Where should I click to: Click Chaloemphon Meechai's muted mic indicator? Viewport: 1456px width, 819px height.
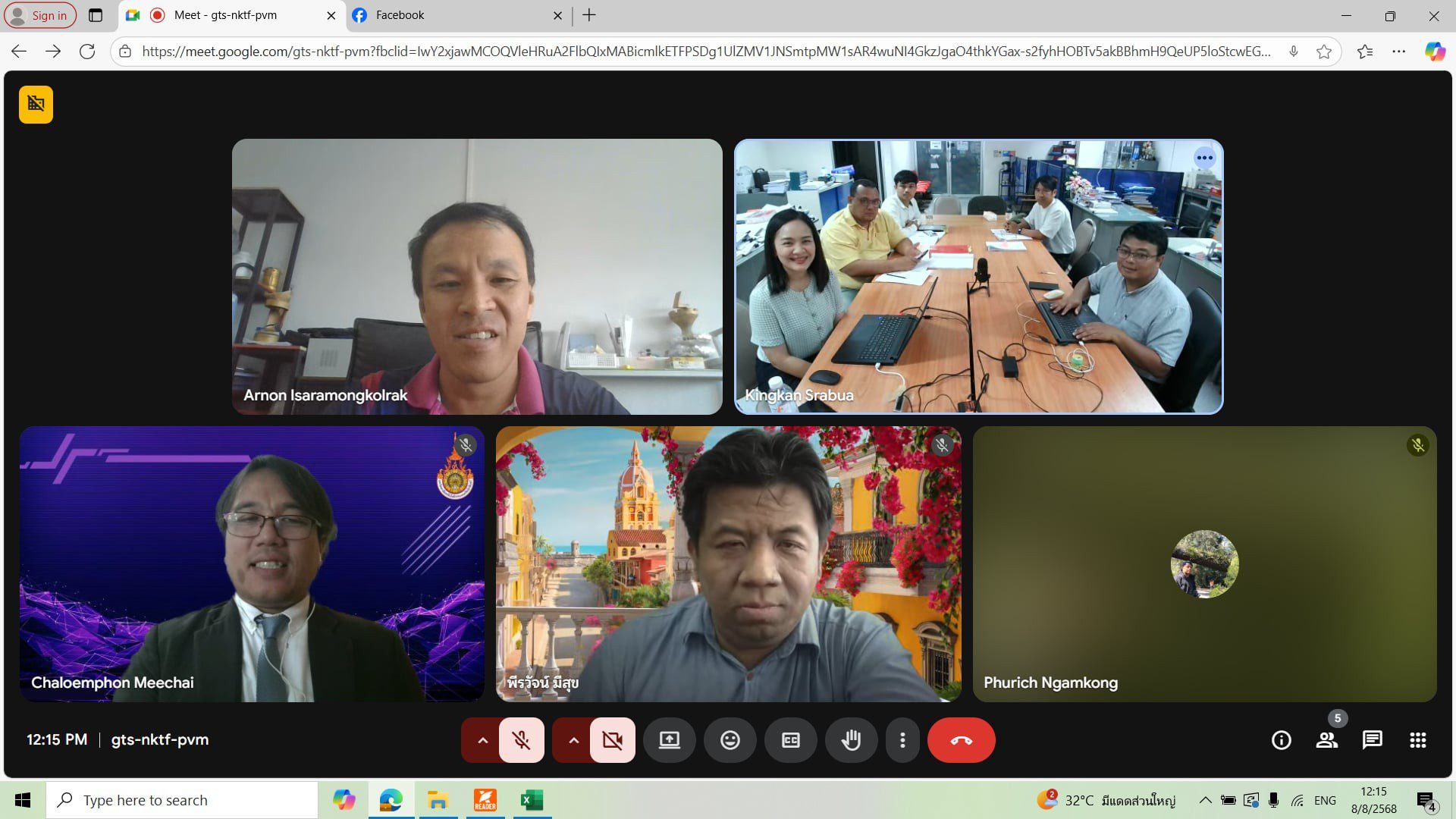point(466,445)
